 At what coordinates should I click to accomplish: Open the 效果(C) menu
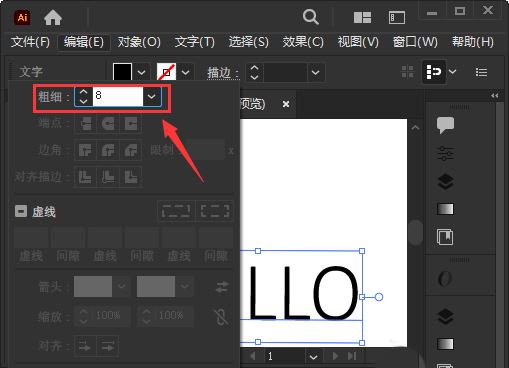pos(303,42)
